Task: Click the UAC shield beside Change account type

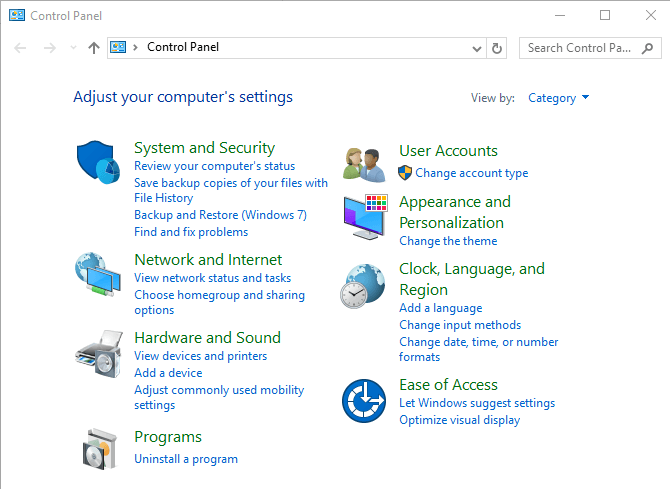Action: (405, 173)
